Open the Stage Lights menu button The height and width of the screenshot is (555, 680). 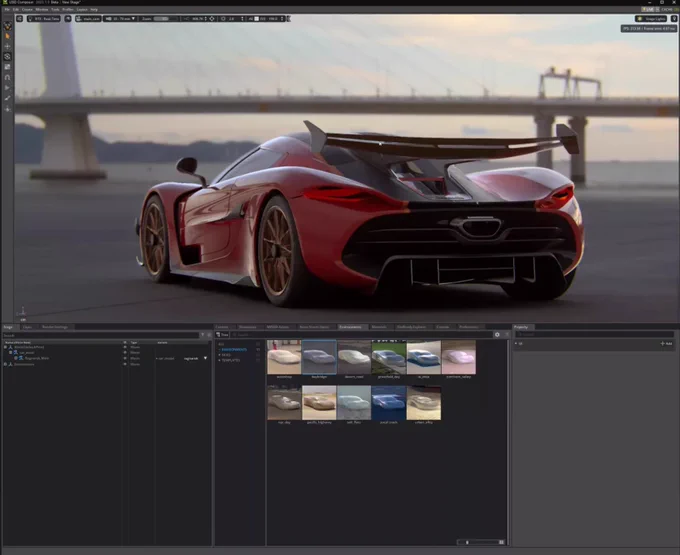651,19
